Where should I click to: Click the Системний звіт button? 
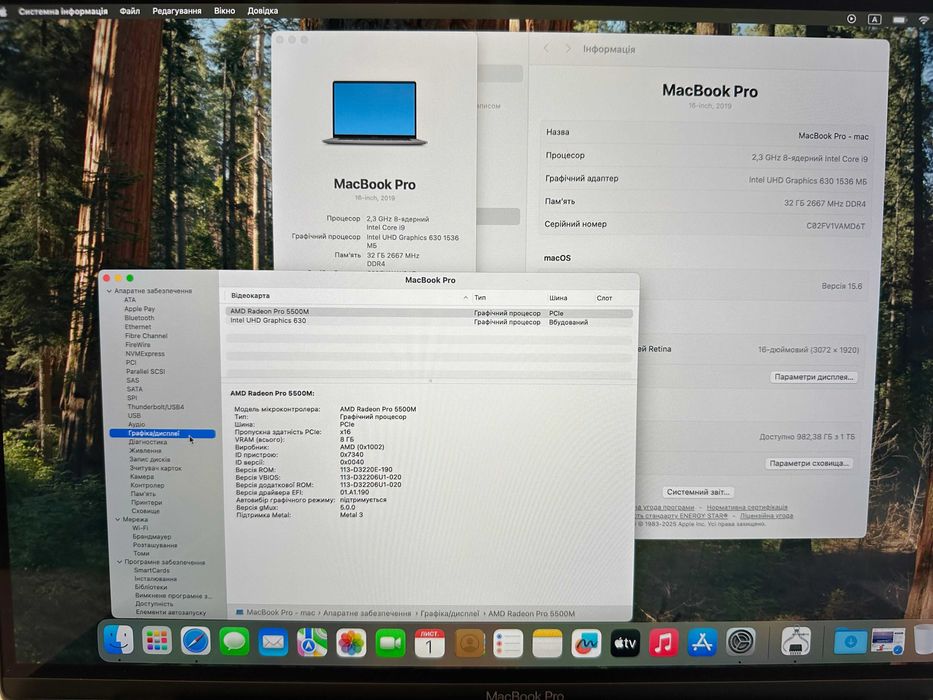click(x=698, y=492)
